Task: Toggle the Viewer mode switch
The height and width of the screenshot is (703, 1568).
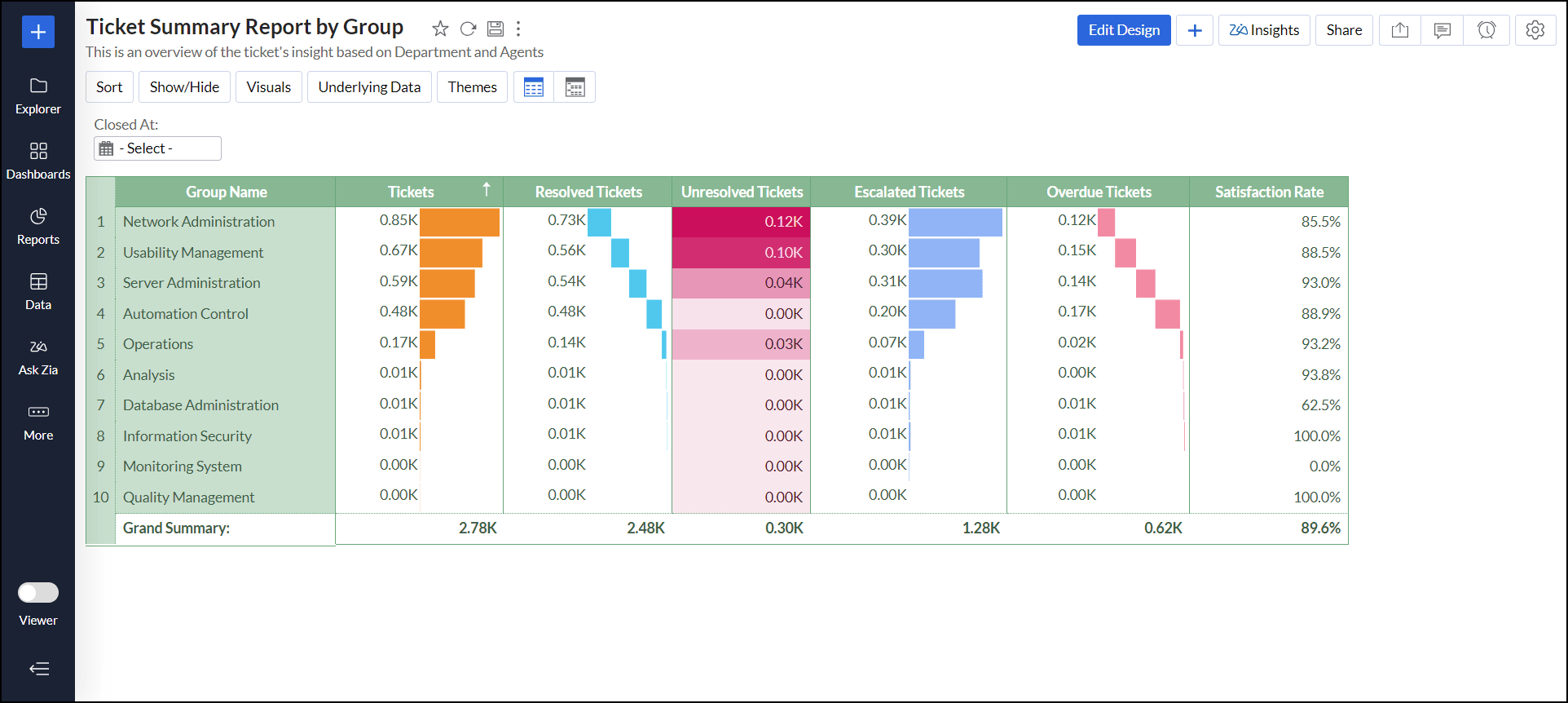Action: (38, 593)
